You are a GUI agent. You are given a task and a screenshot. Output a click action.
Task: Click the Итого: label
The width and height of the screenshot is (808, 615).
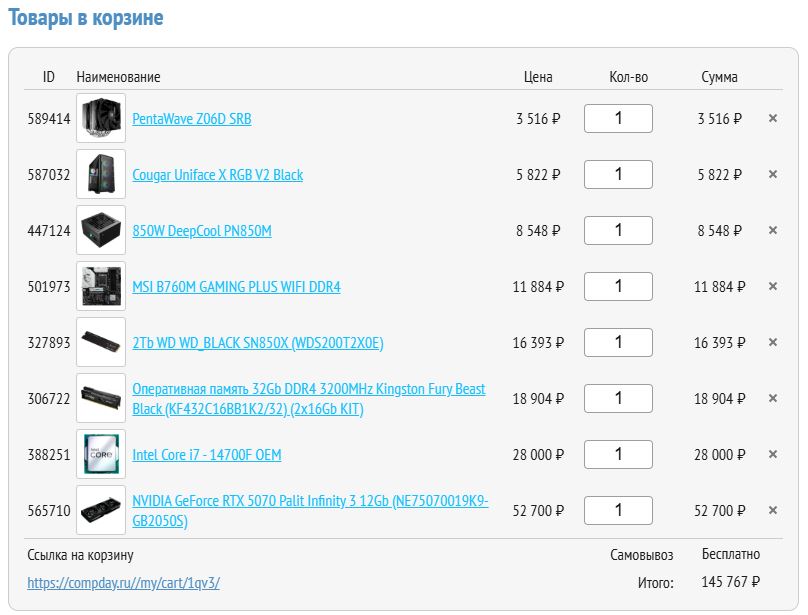pos(655,583)
